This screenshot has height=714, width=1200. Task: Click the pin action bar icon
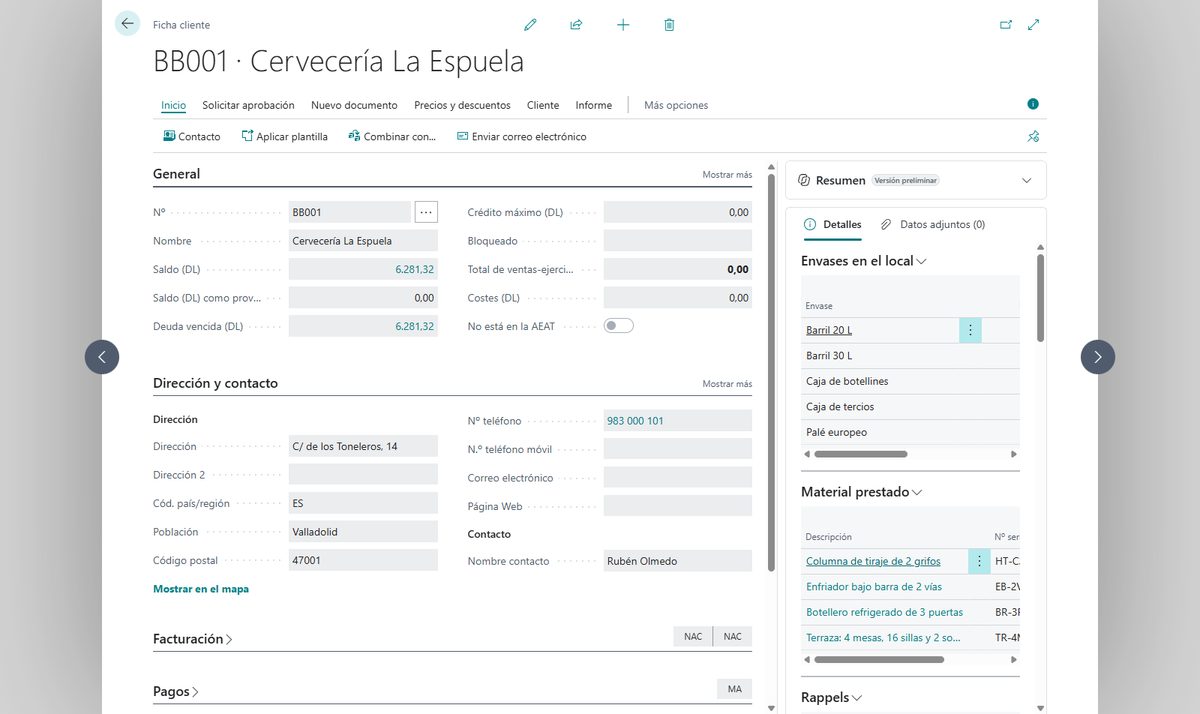point(1034,137)
